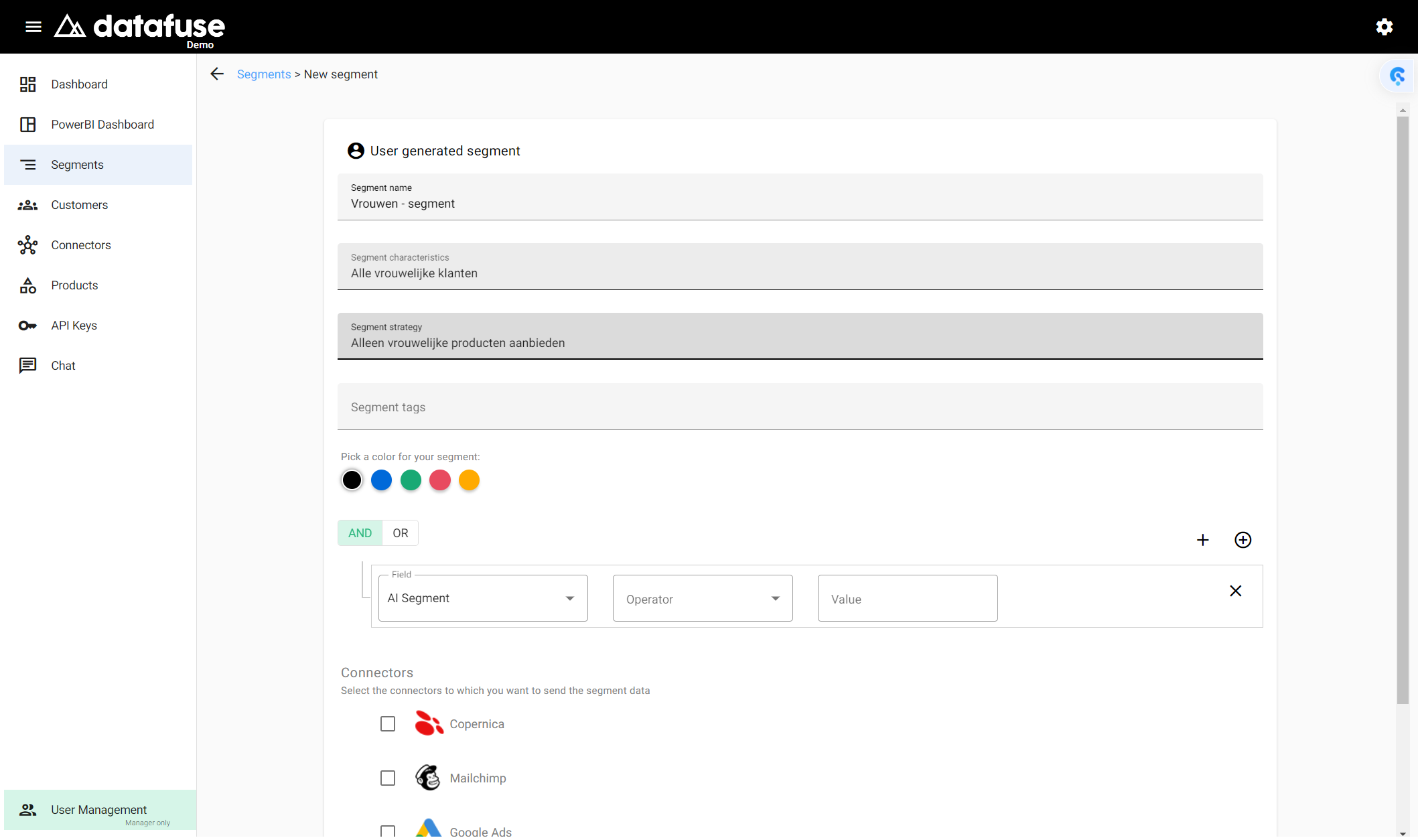The width and height of the screenshot is (1418, 840).
Task: Open Connectors in the sidebar
Action: click(98, 245)
